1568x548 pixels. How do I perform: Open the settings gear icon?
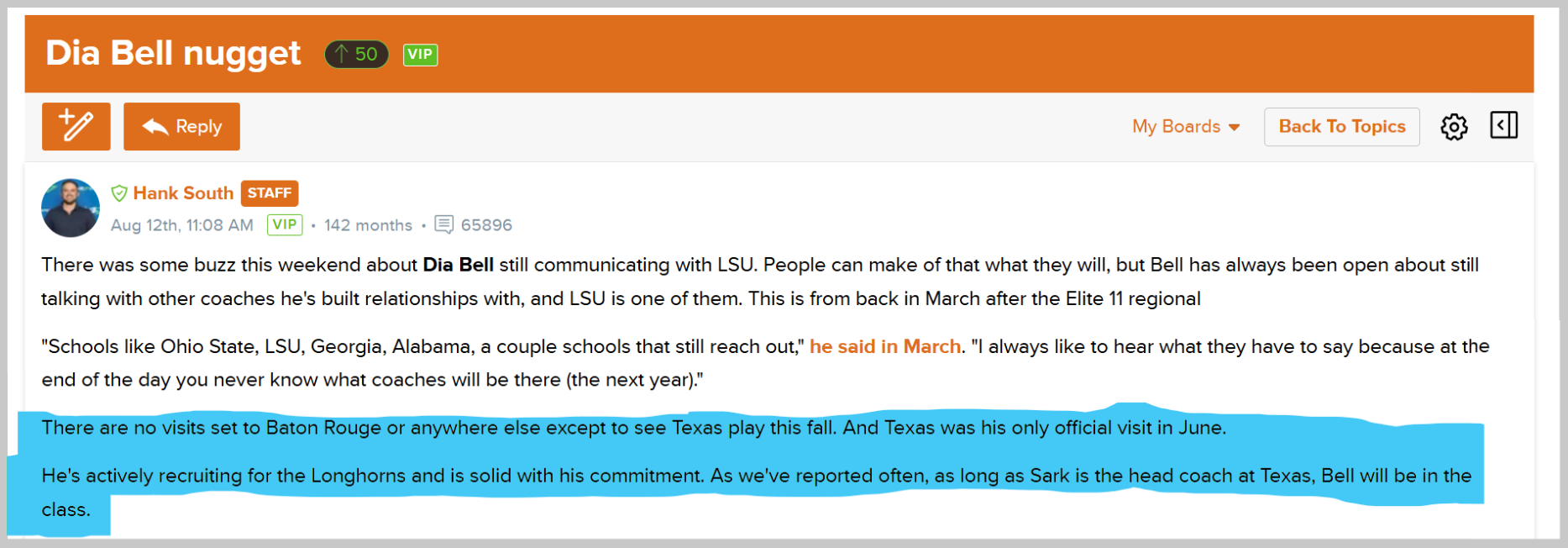pos(1454,127)
